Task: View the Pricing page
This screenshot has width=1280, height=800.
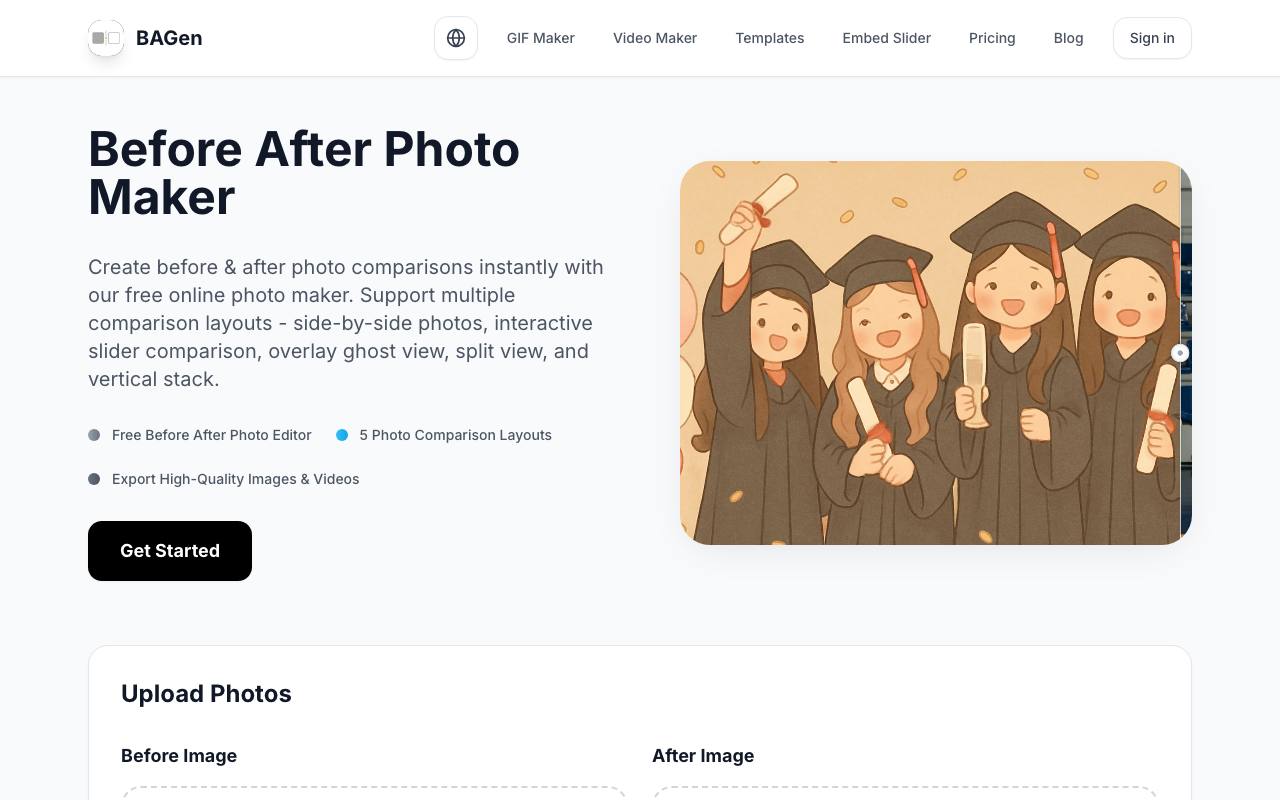Action: 992,38
